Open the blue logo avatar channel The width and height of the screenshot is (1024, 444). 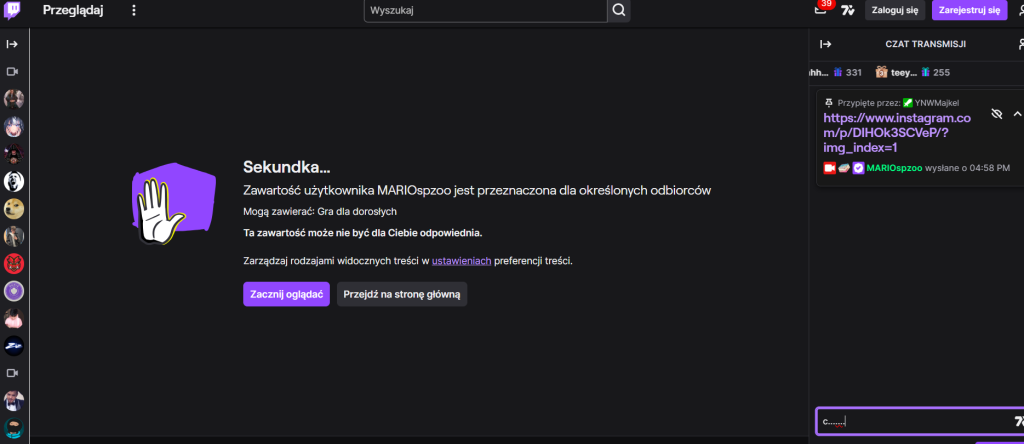14,345
